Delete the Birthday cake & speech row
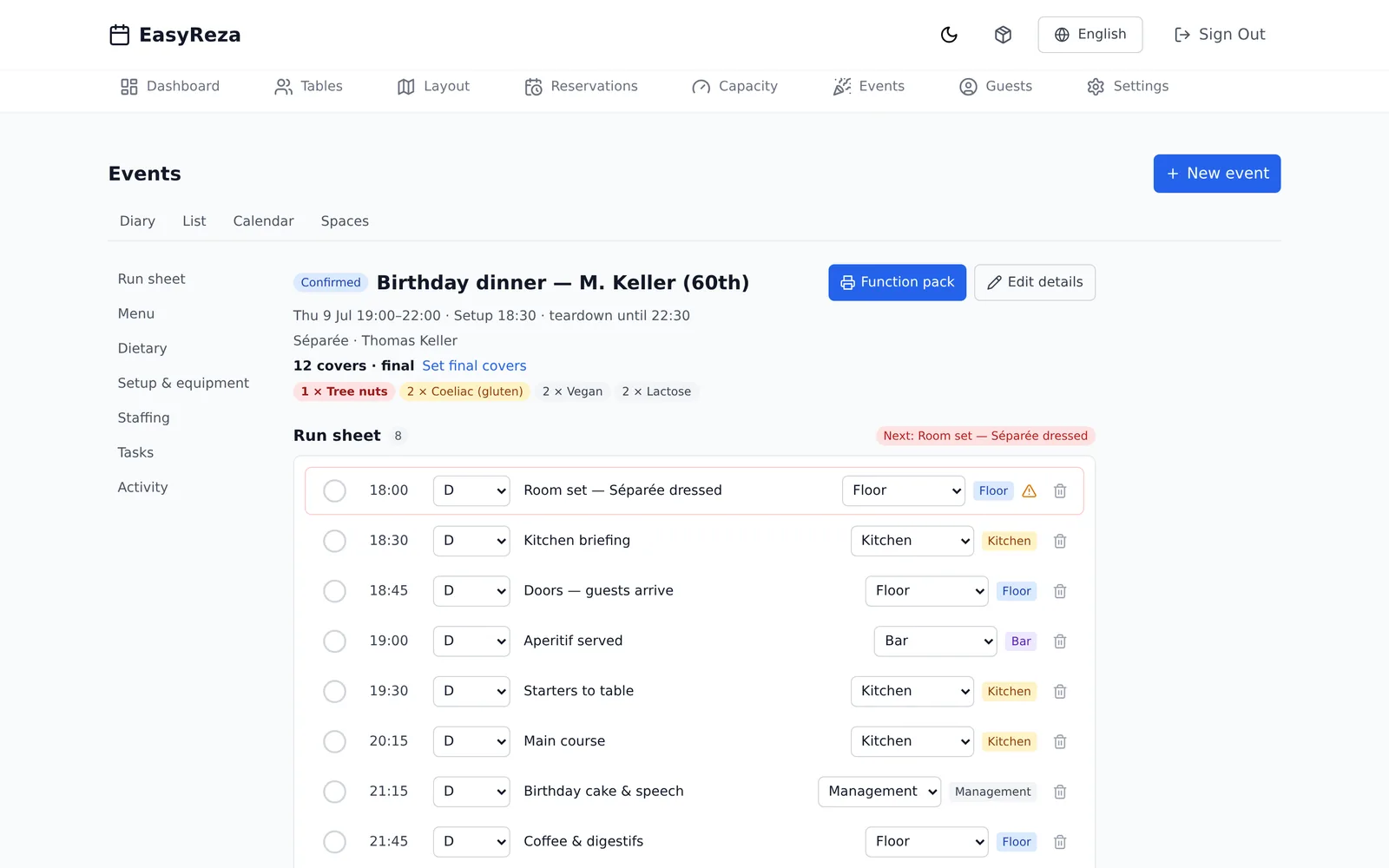 (x=1060, y=792)
